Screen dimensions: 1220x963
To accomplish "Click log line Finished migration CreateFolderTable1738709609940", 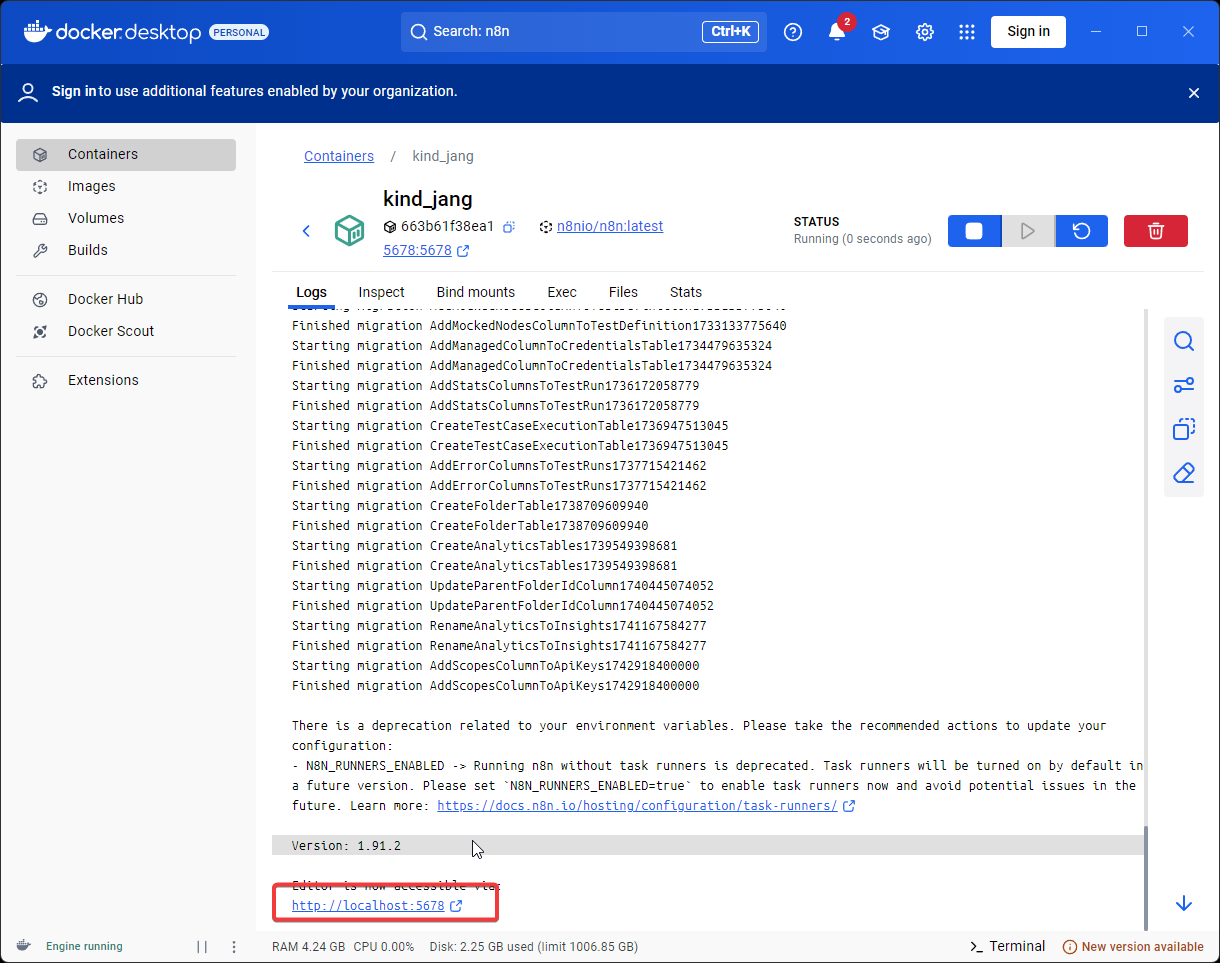I will (470, 526).
